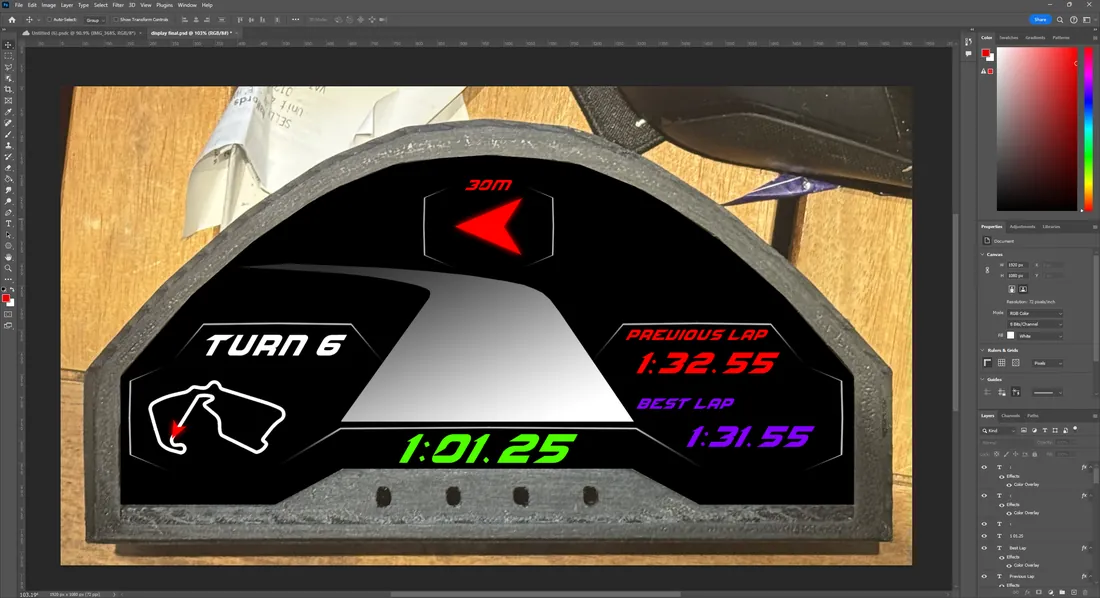Click the red color picker field
This screenshot has width=1100, height=598.
click(x=1037, y=129)
